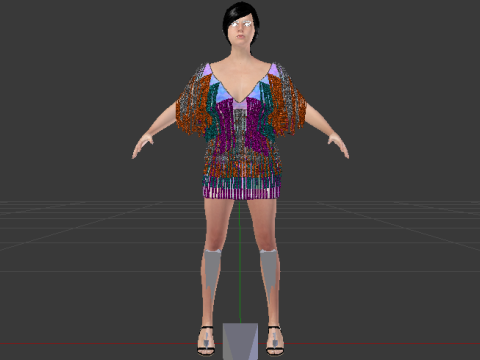This screenshot has width=480, height=360.
Task: Click the green vertical axis line
Action: (x=239, y=262)
